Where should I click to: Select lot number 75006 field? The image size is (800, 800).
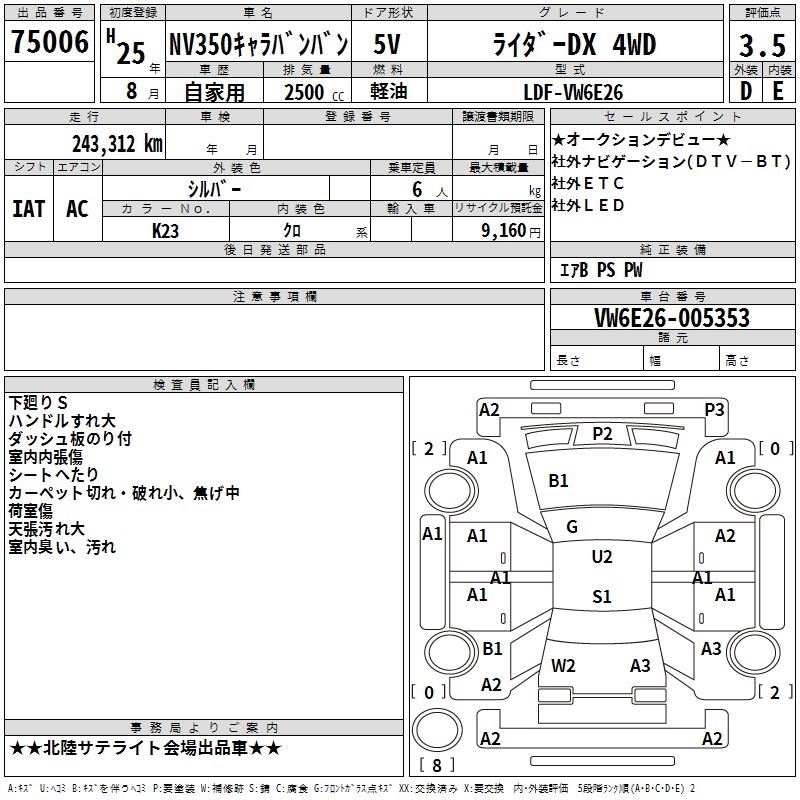point(49,41)
